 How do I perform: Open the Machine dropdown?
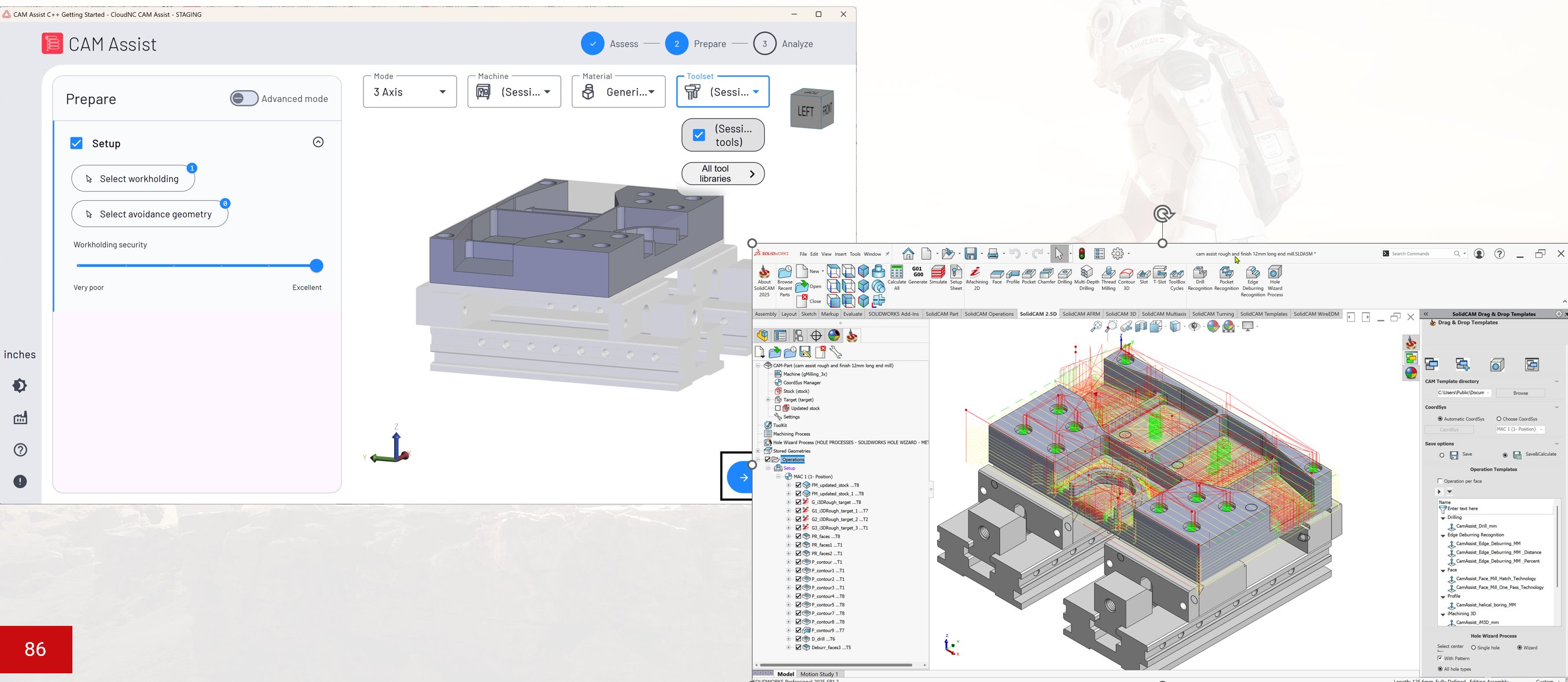click(x=514, y=92)
